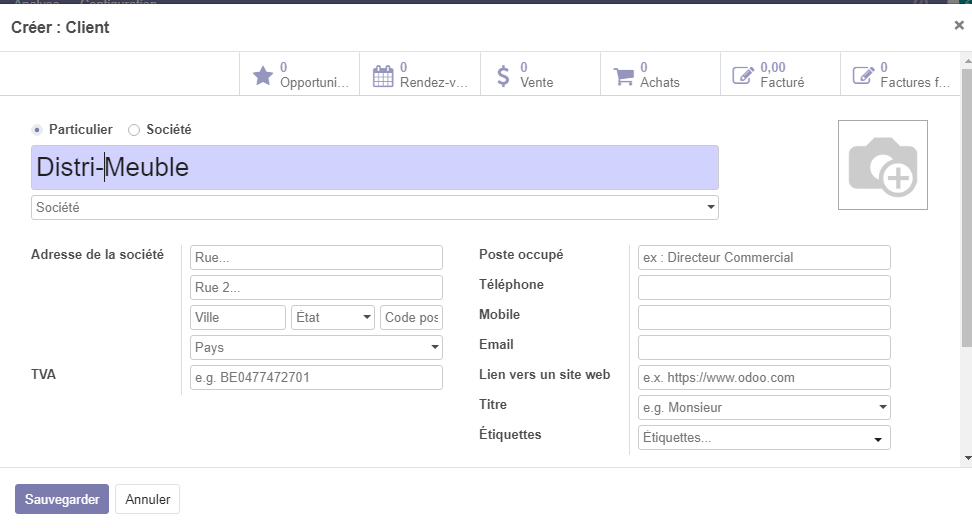Close the Créer Client dialog
Viewport: 972px width, 528px height.
(959, 26)
